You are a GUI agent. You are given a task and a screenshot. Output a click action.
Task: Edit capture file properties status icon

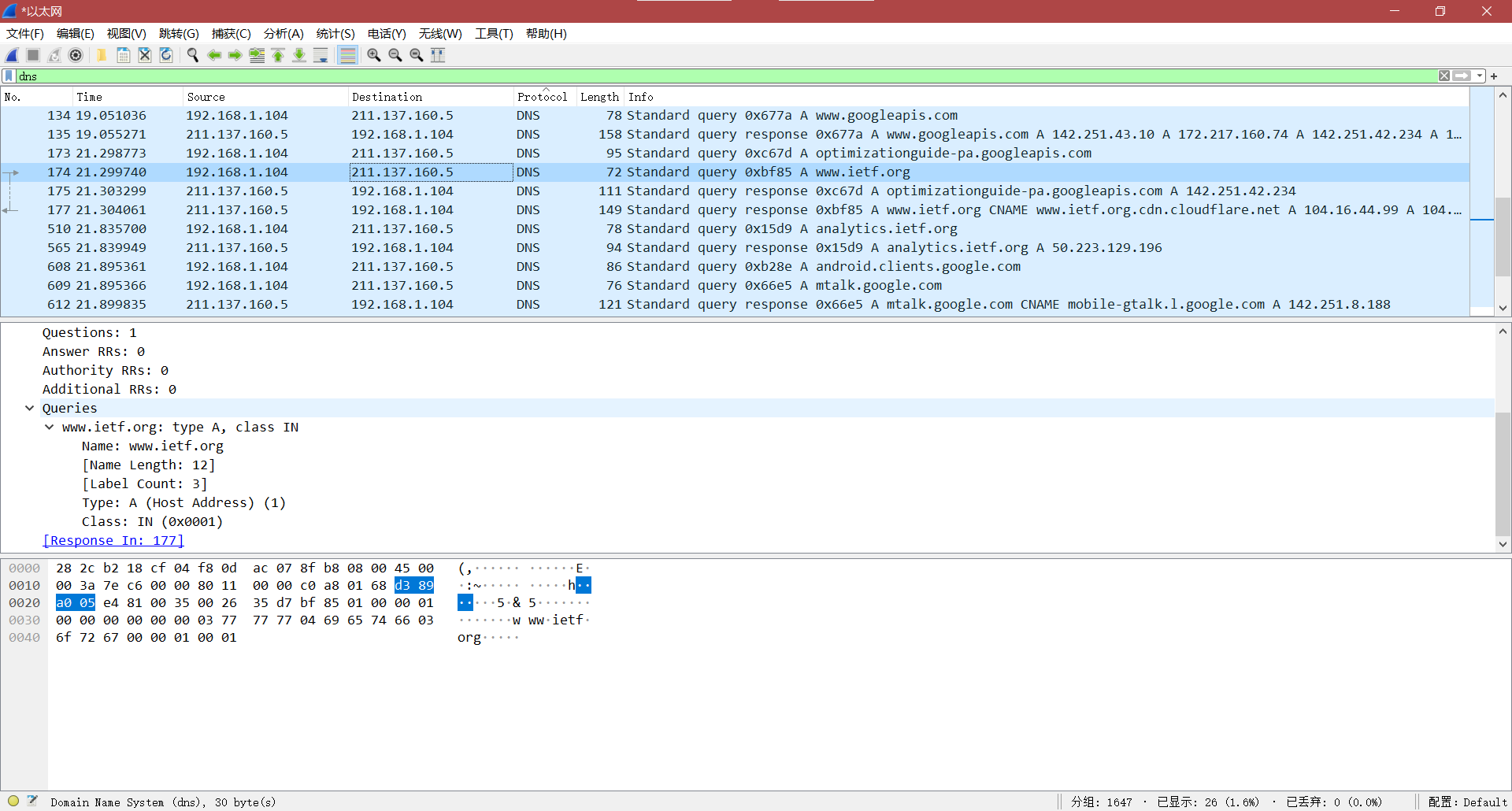pos(32,801)
